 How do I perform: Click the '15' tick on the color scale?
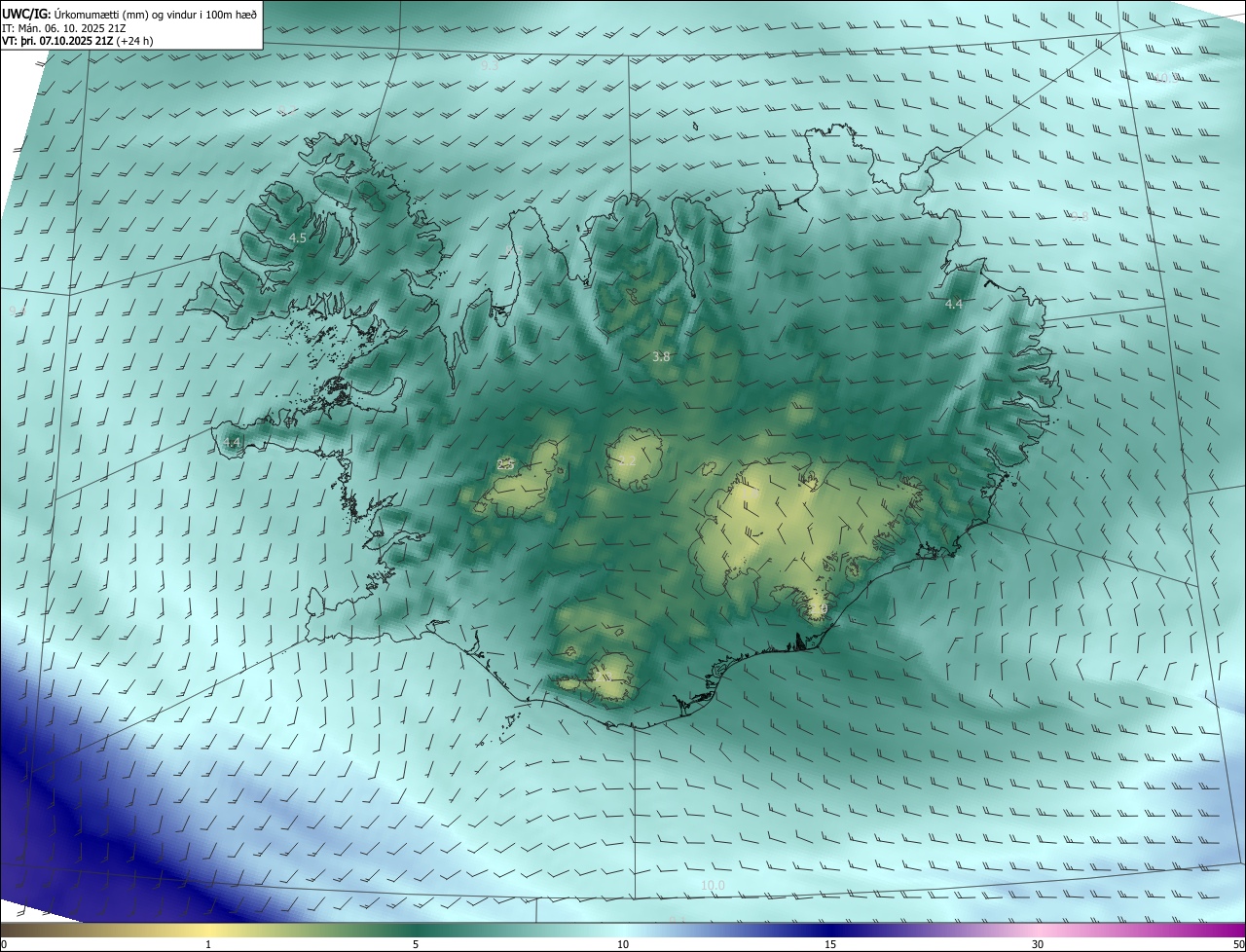point(830,944)
